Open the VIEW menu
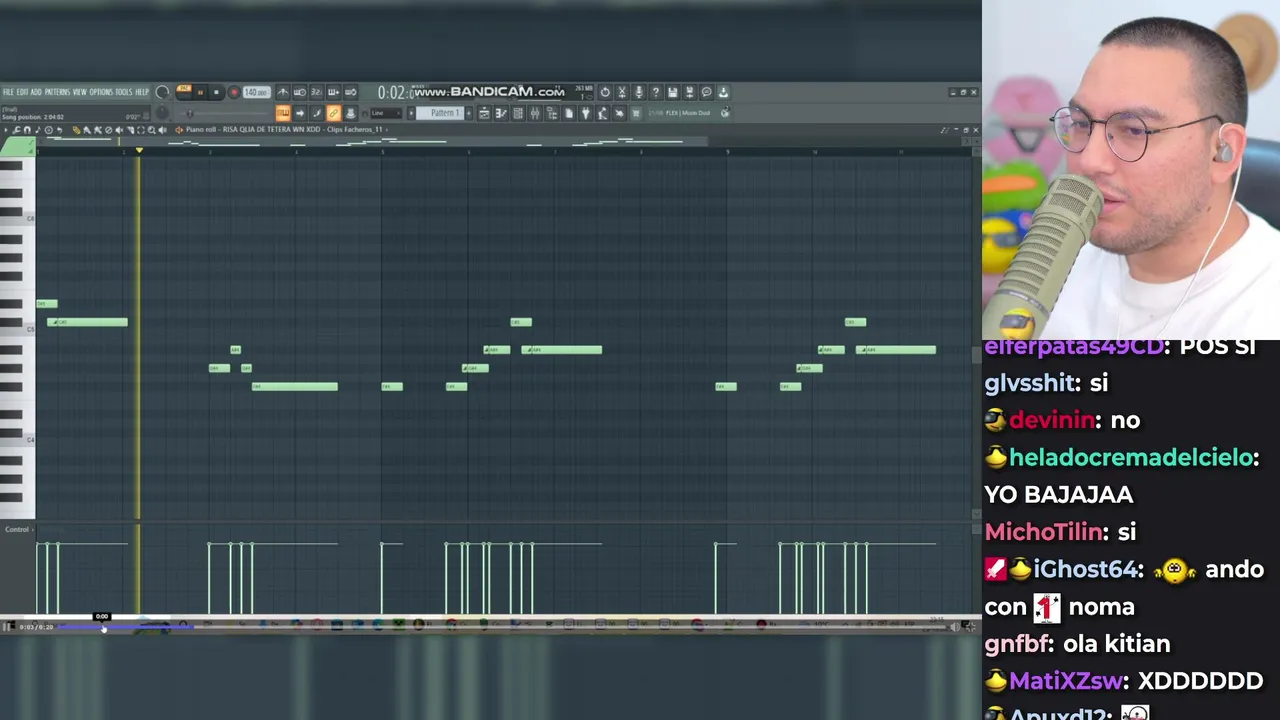This screenshot has height=720, width=1280. [x=80, y=92]
